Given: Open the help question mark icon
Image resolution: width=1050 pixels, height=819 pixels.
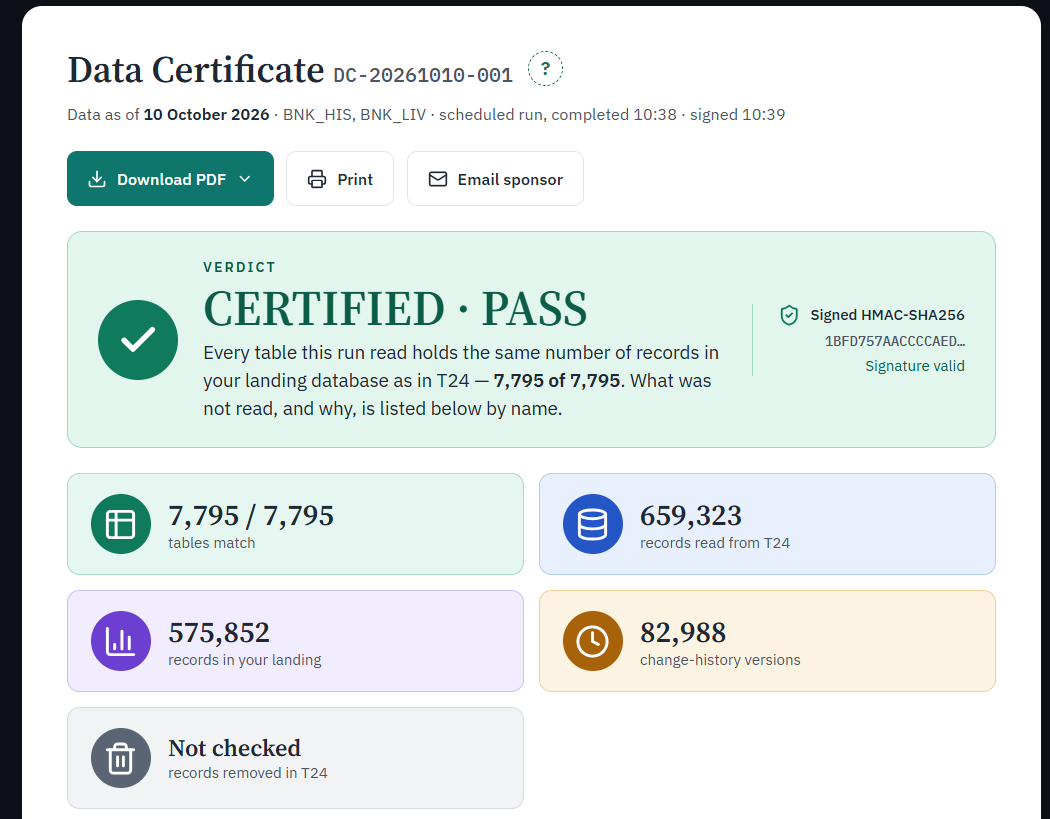Looking at the screenshot, I should tap(545, 68).
